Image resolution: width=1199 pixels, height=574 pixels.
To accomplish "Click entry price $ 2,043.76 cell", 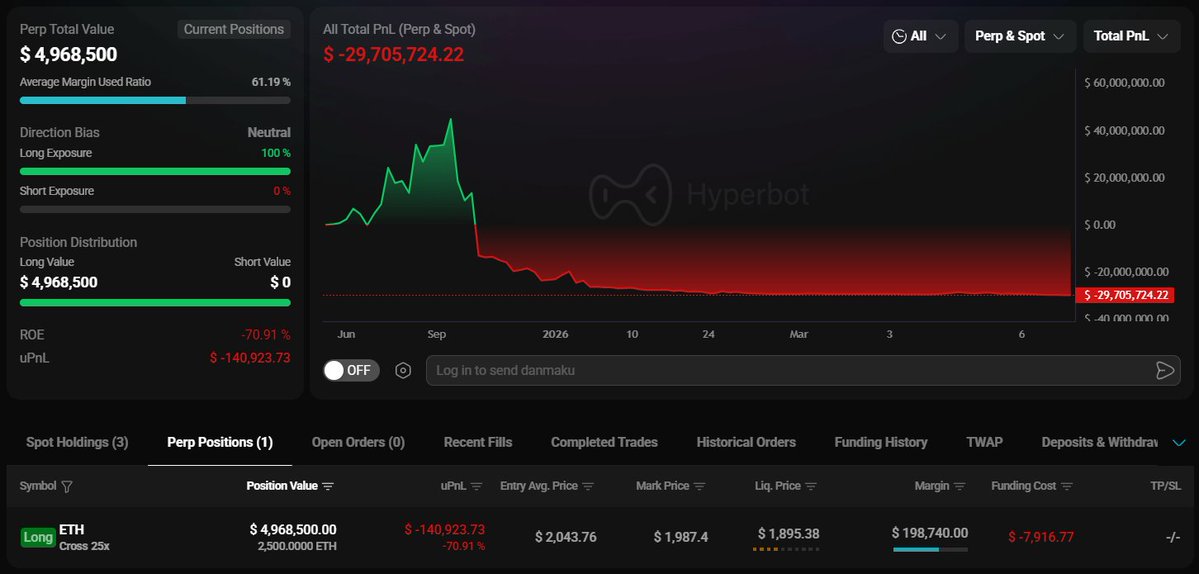I will point(565,537).
